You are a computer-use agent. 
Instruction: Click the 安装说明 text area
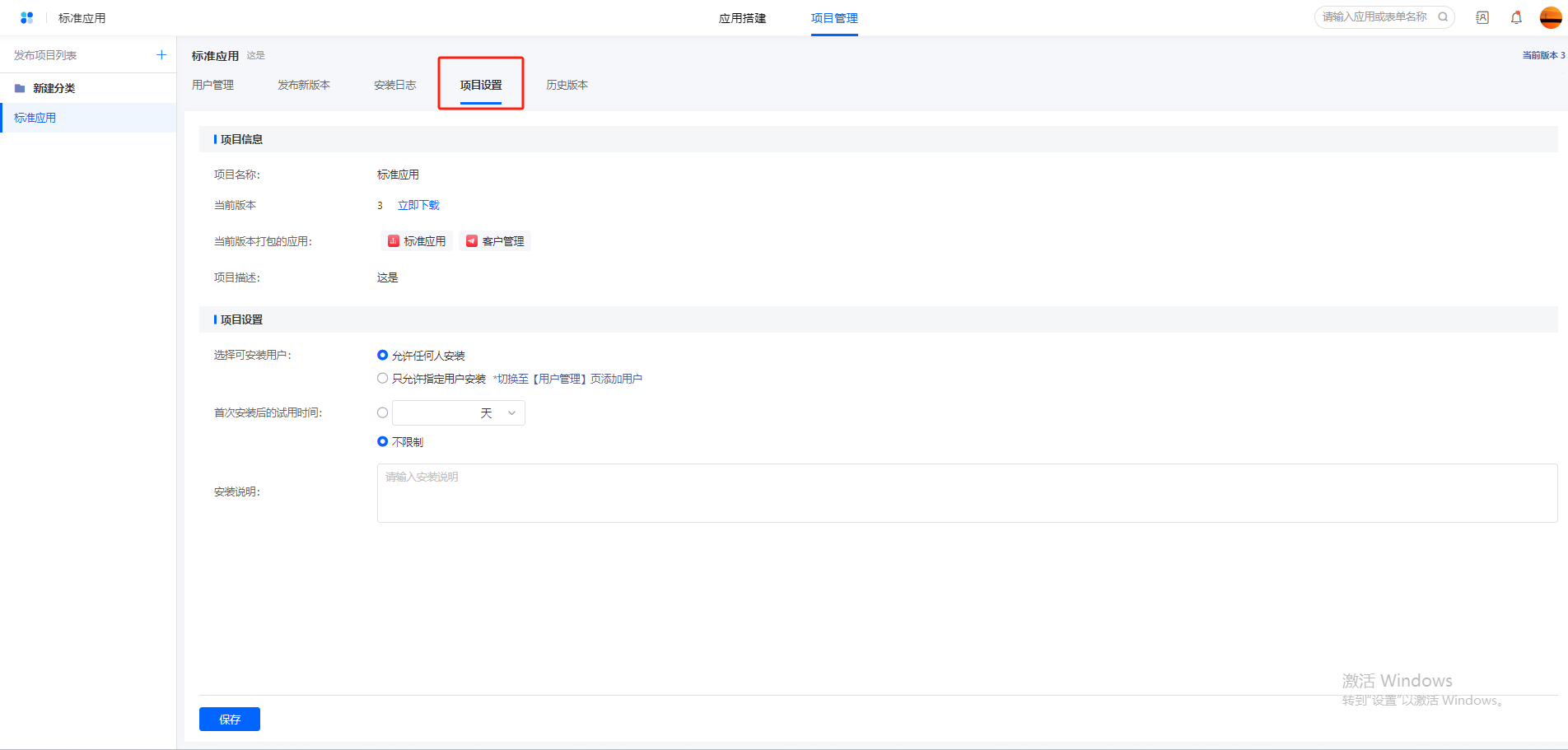point(967,493)
